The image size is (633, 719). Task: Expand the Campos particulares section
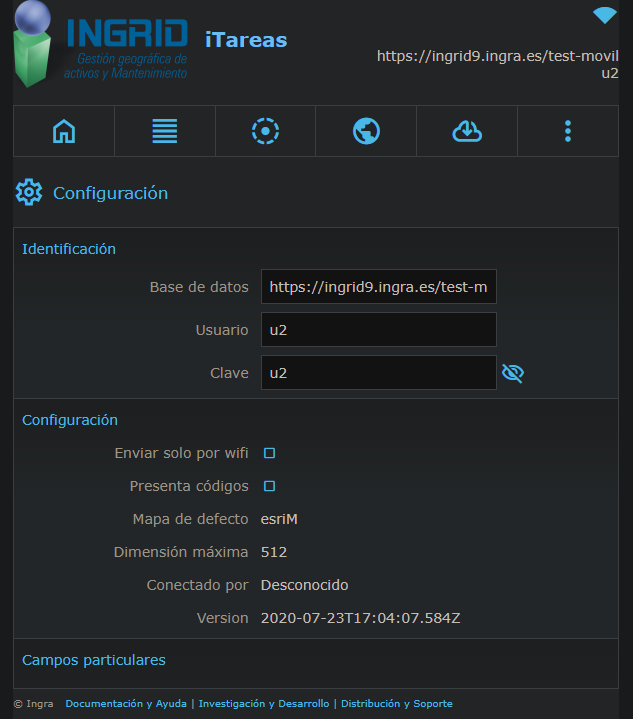click(x=94, y=660)
